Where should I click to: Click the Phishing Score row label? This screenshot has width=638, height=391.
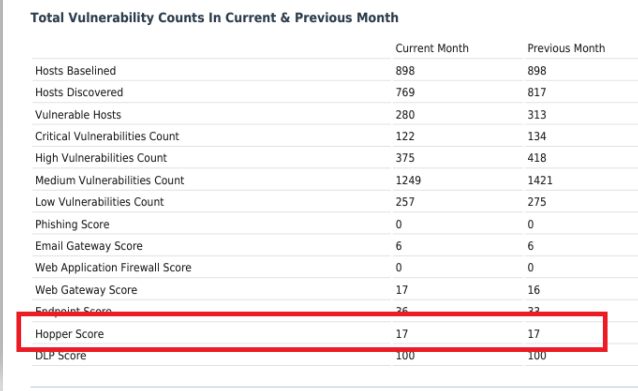tap(72, 224)
